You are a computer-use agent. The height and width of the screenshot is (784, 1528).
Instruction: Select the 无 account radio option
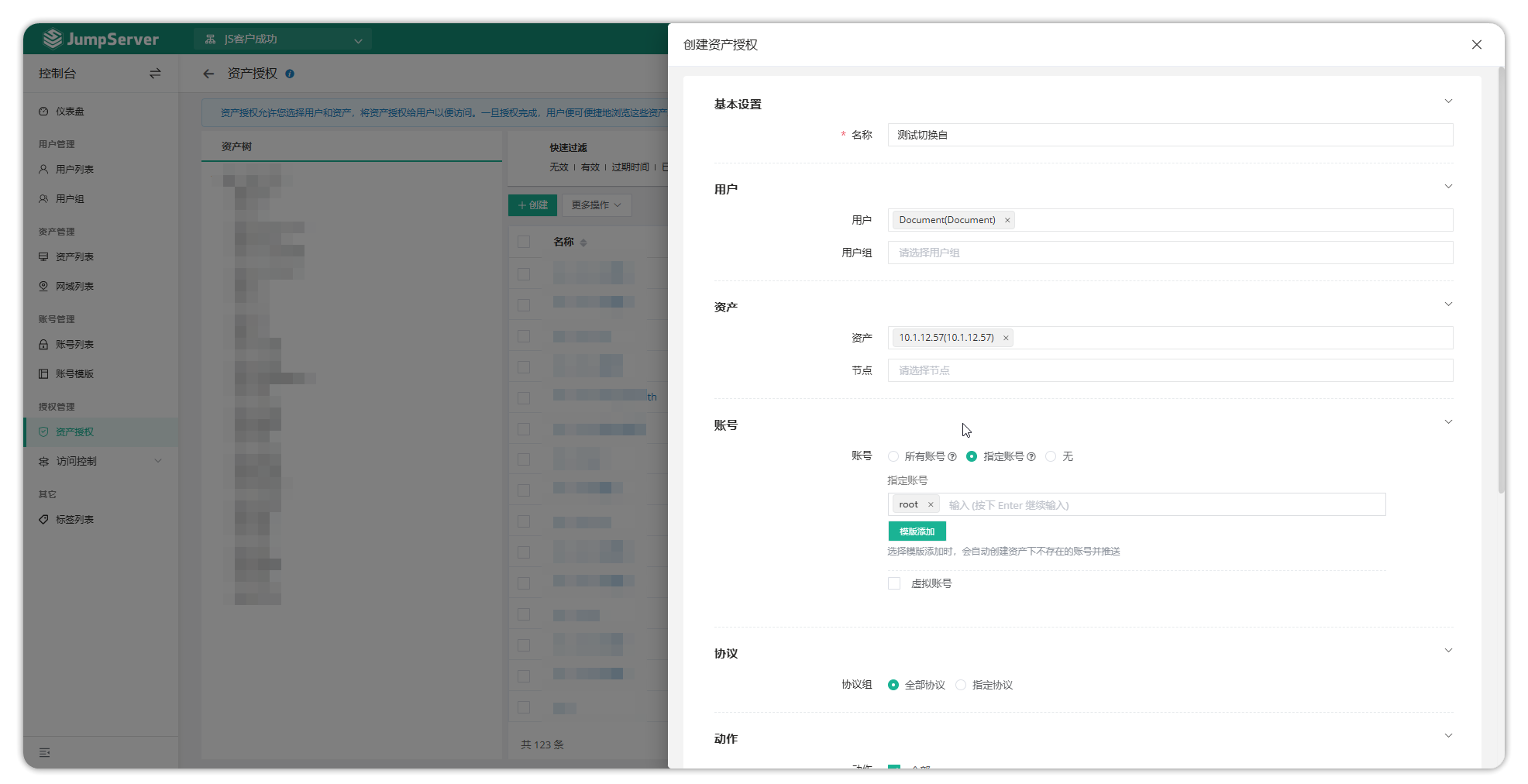pos(1051,457)
